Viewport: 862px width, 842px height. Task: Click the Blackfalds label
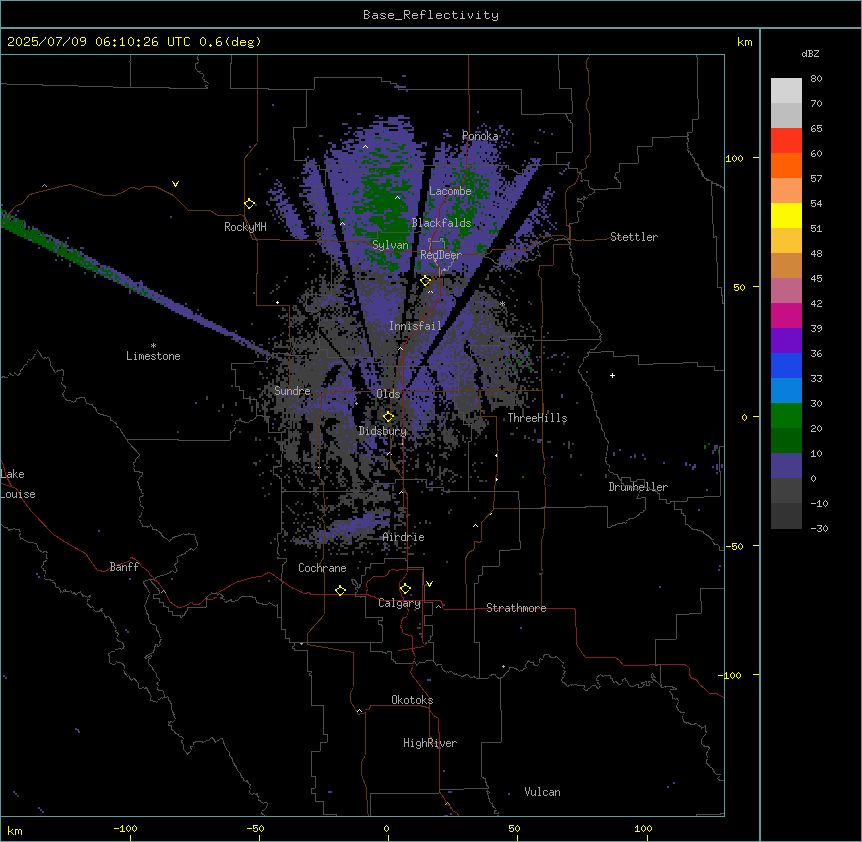click(441, 223)
